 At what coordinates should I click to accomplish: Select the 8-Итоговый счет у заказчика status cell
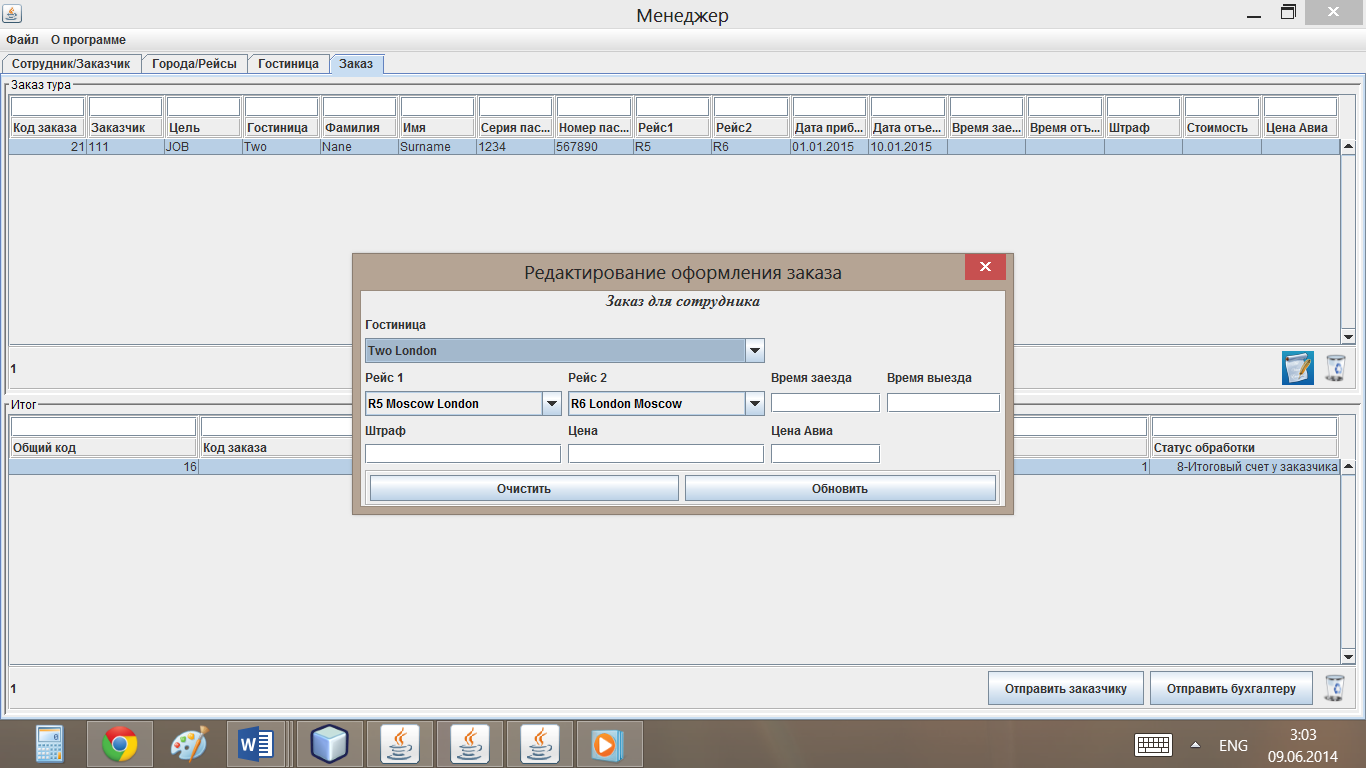(x=1245, y=467)
